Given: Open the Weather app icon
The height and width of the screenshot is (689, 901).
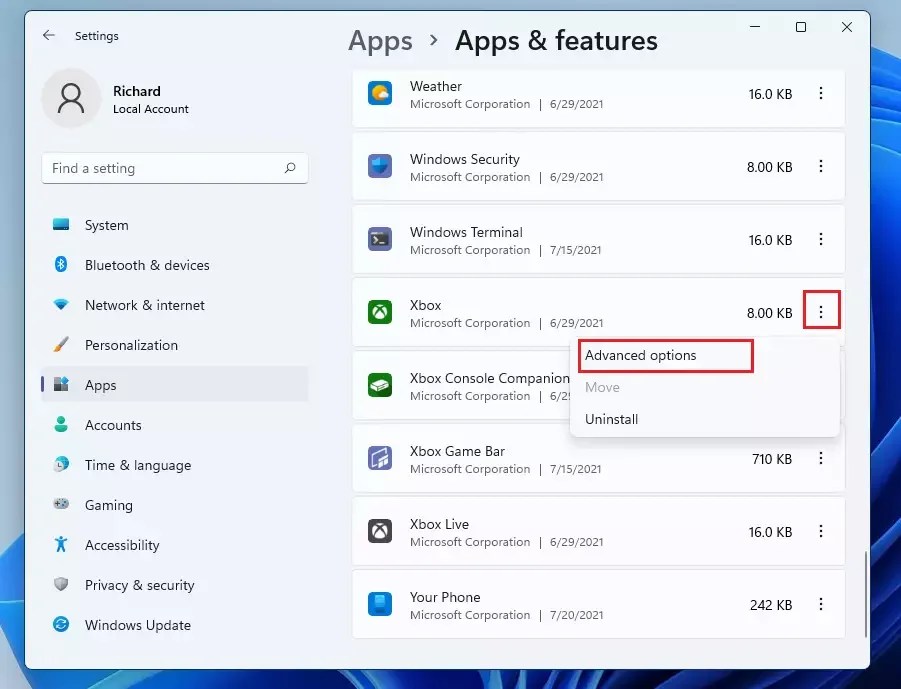Looking at the screenshot, I should [378, 94].
